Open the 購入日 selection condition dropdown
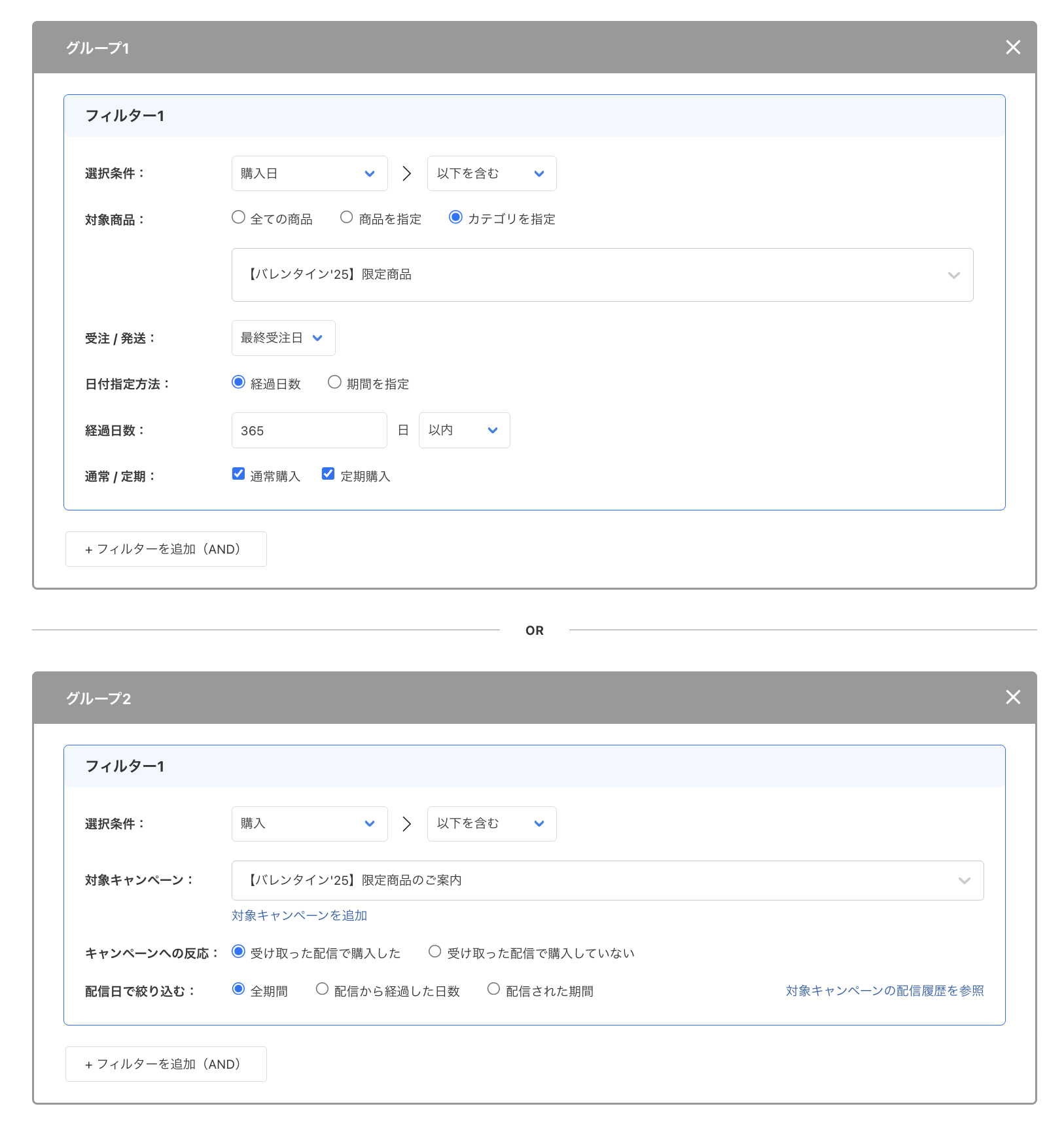 pos(309,173)
